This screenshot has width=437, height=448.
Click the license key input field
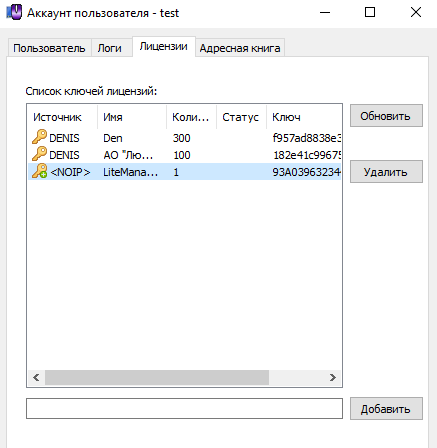click(x=184, y=408)
